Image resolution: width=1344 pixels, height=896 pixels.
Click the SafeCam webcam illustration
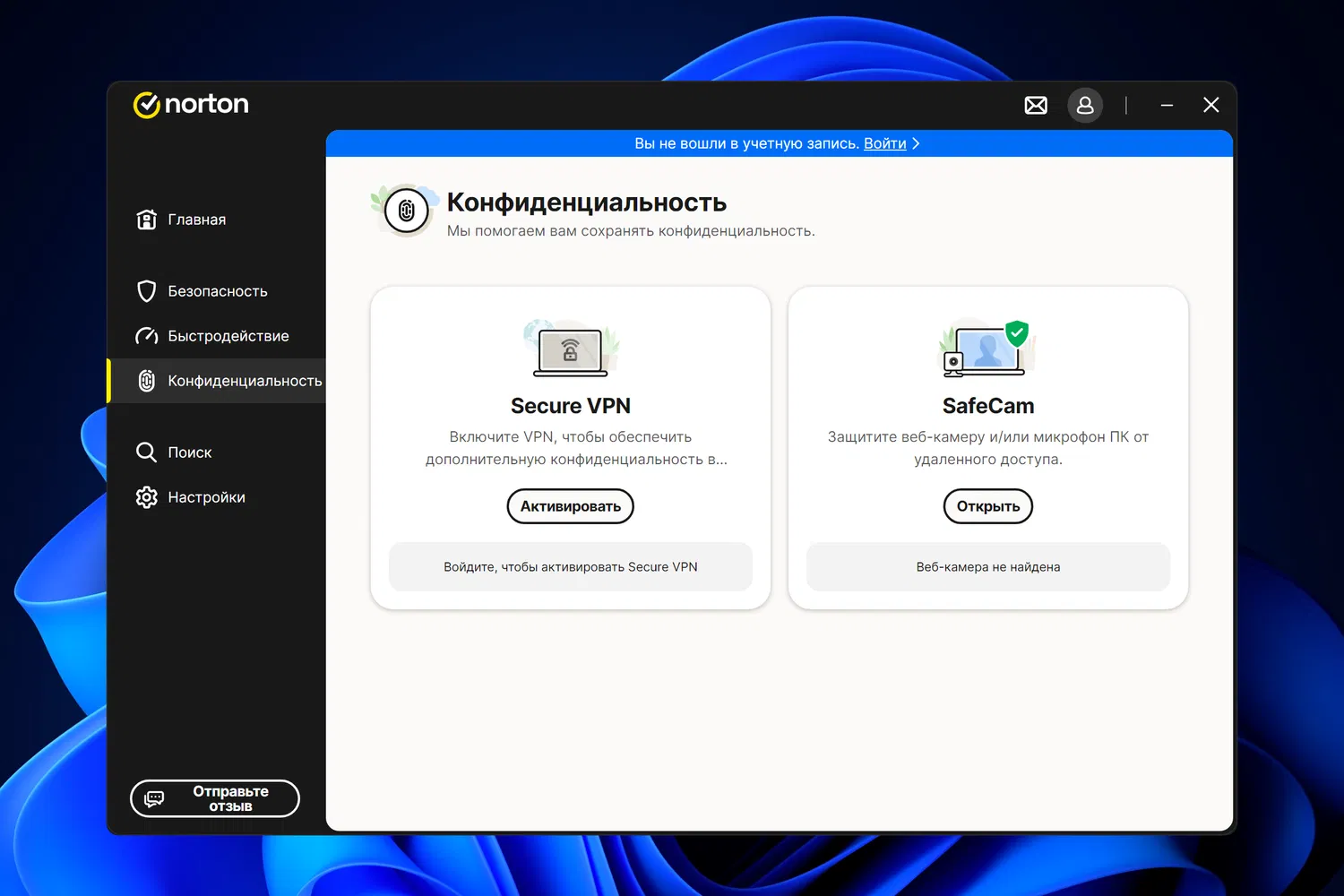click(987, 348)
